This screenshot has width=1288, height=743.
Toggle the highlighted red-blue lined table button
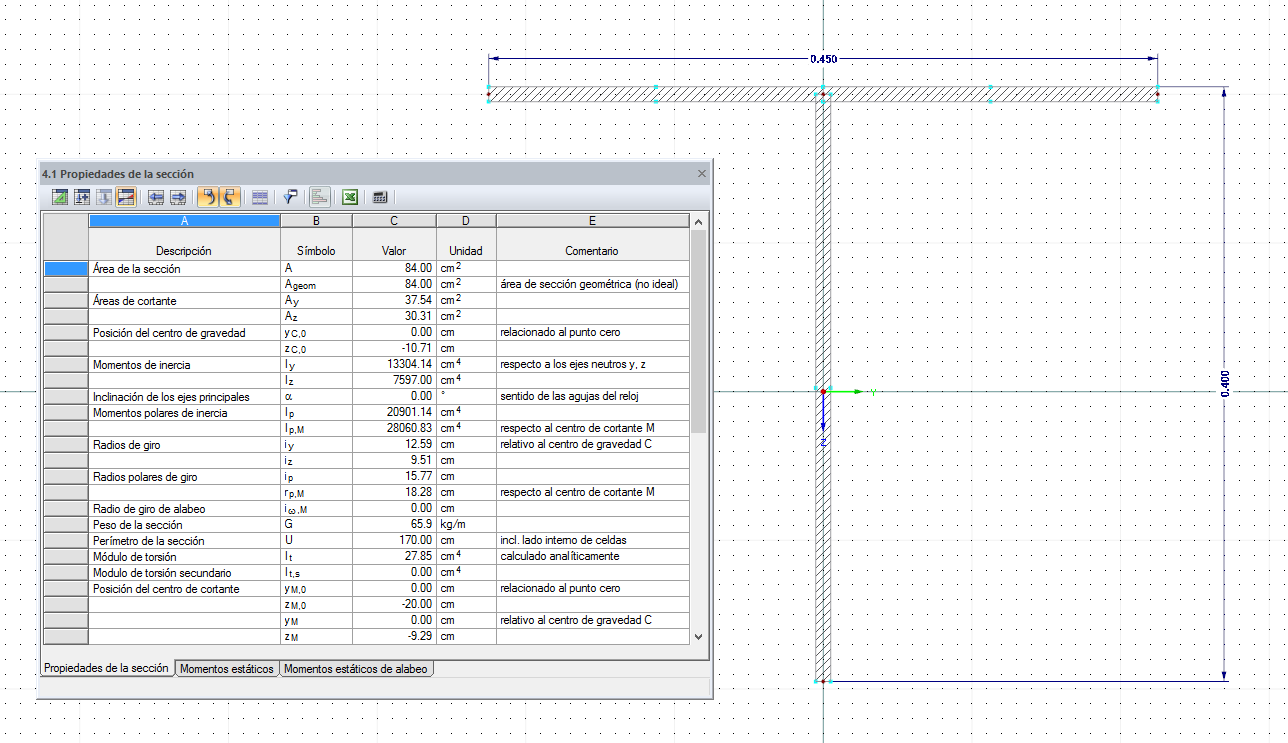point(126,197)
